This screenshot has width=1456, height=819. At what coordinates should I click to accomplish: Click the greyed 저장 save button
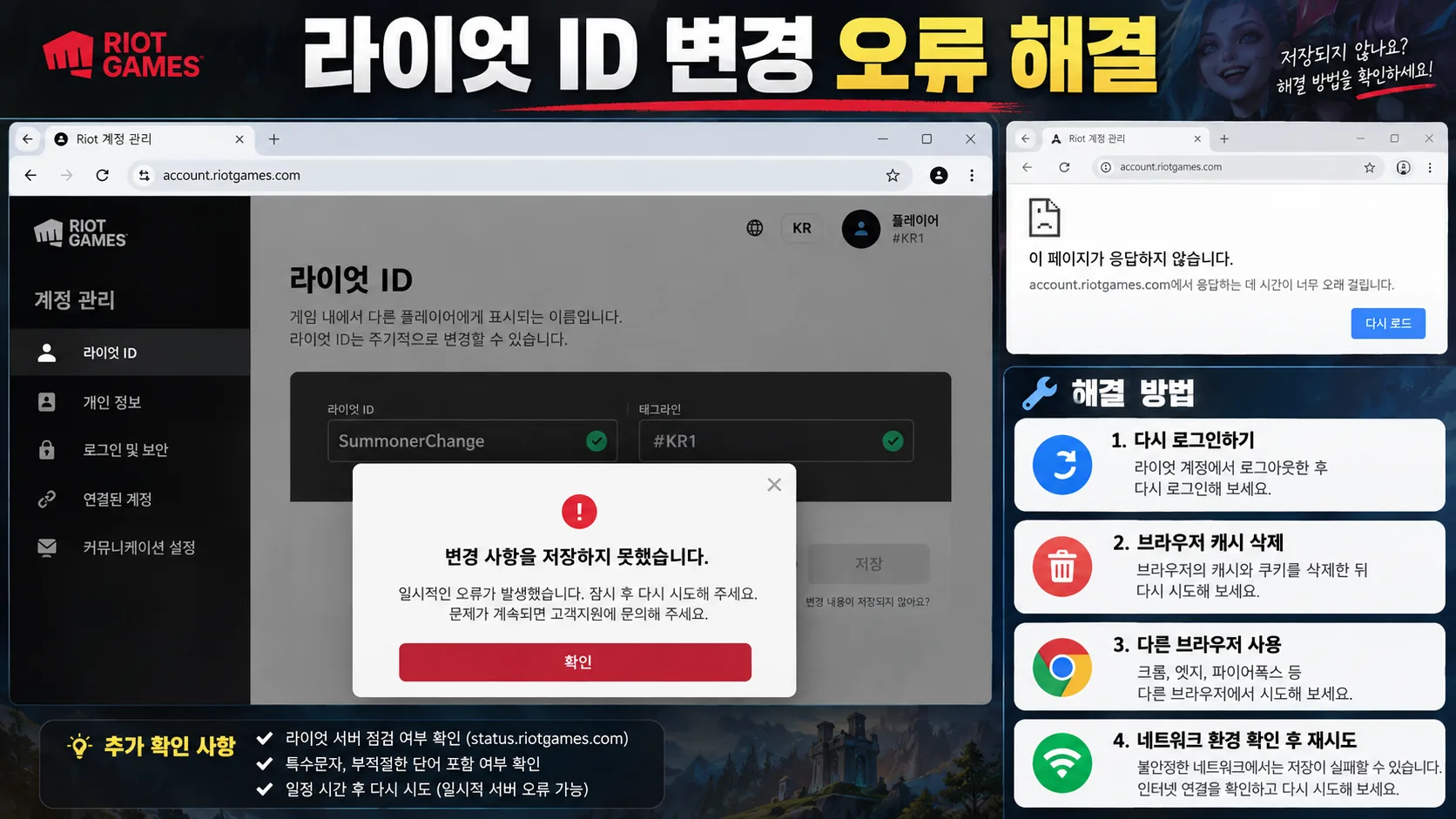click(x=868, y=564)
